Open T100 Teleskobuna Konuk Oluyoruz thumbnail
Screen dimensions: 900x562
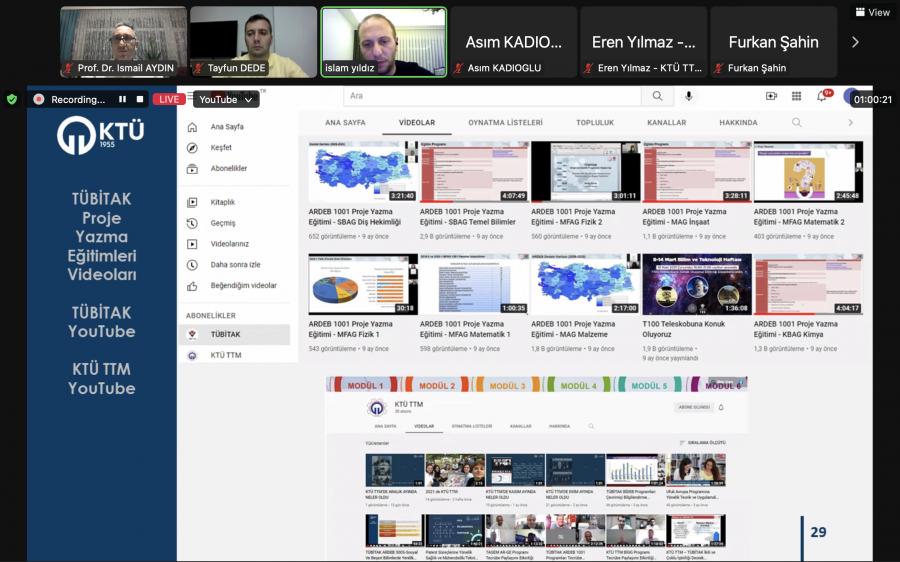tap(697, 284)
